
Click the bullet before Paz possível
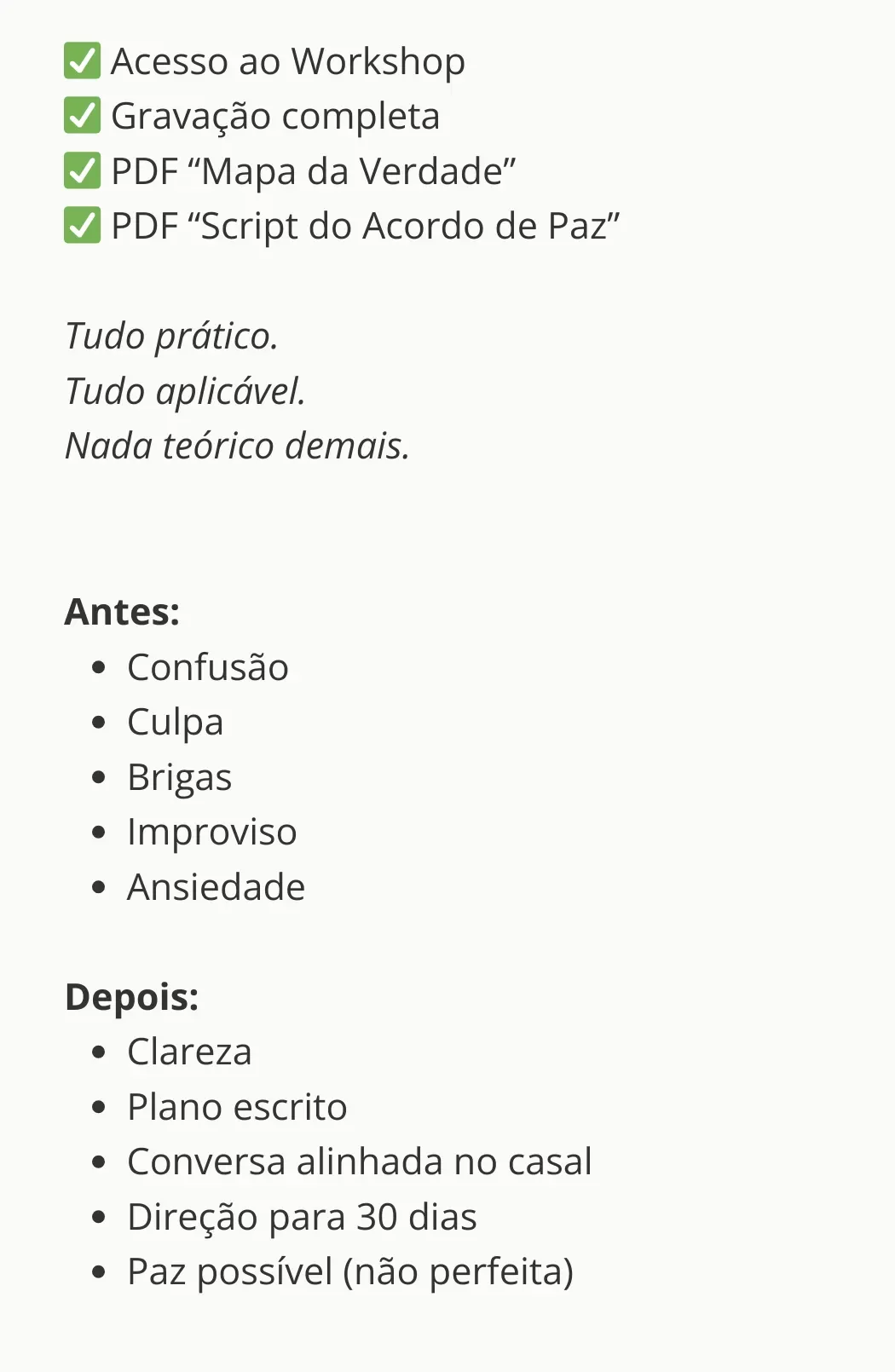pos(99,1272)
